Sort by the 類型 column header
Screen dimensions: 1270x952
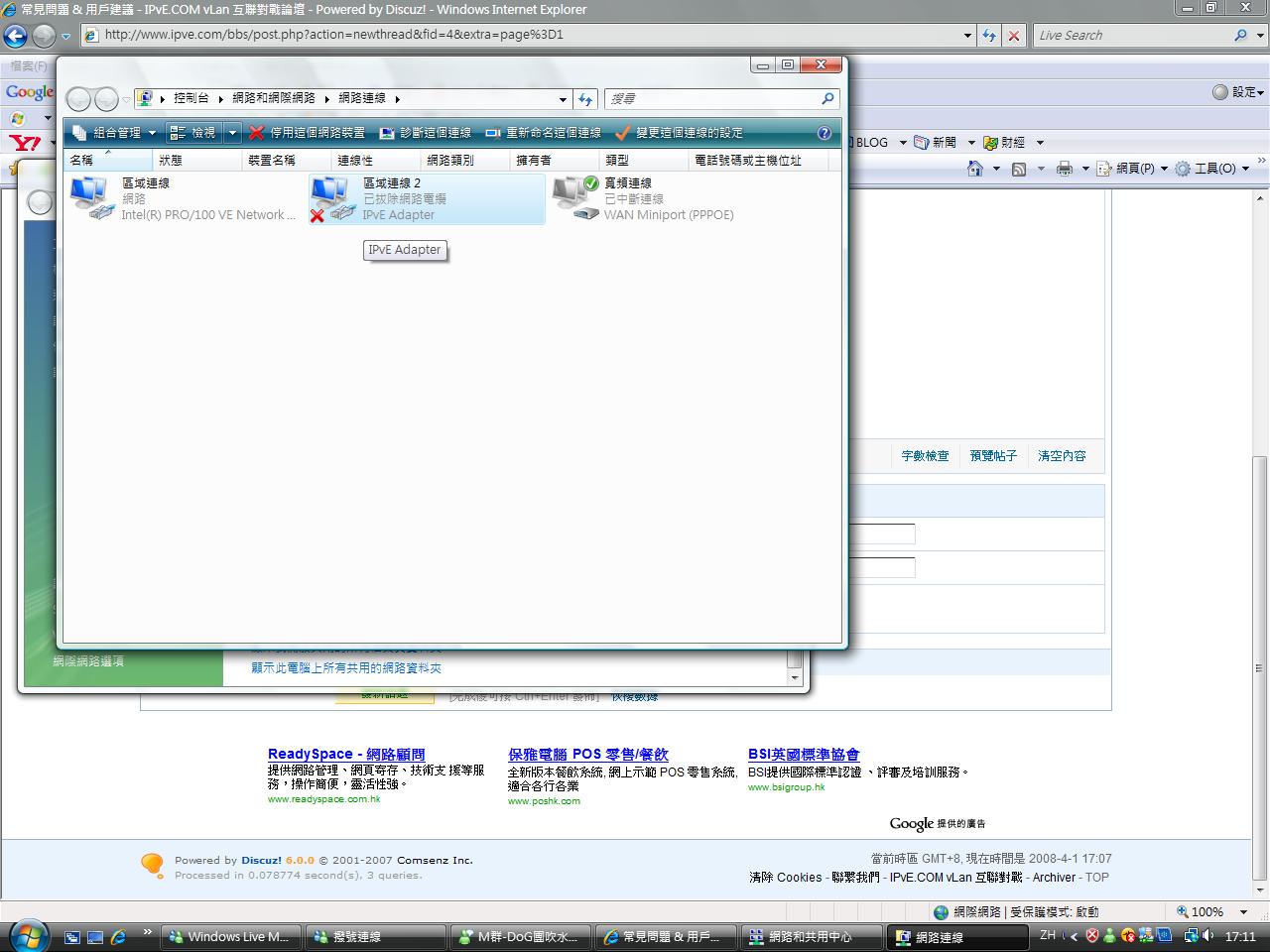click(x=644, y=160)
